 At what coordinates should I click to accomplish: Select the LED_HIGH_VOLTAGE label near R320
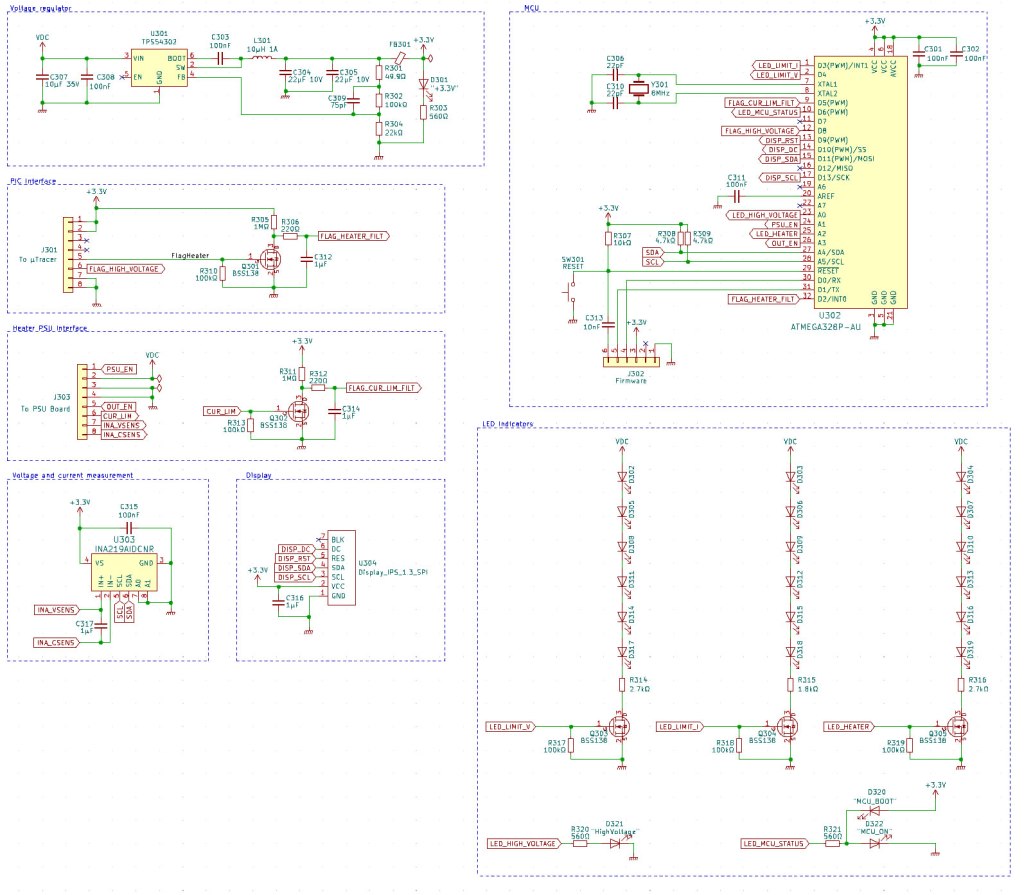pos(521,844)
